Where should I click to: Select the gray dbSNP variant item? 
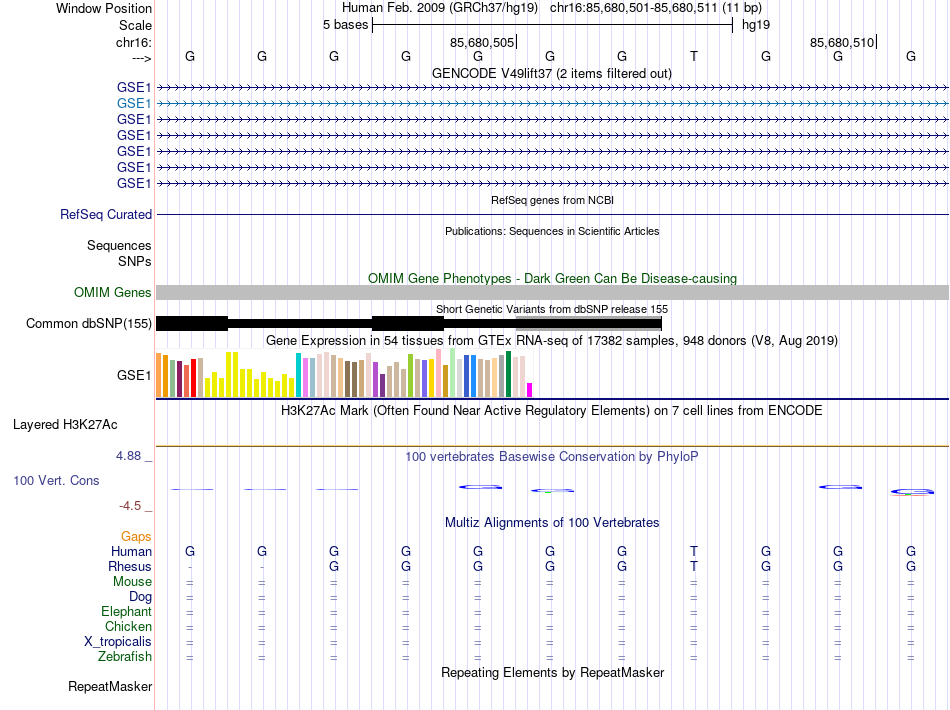pyautogui.click(x=588, y=323)
